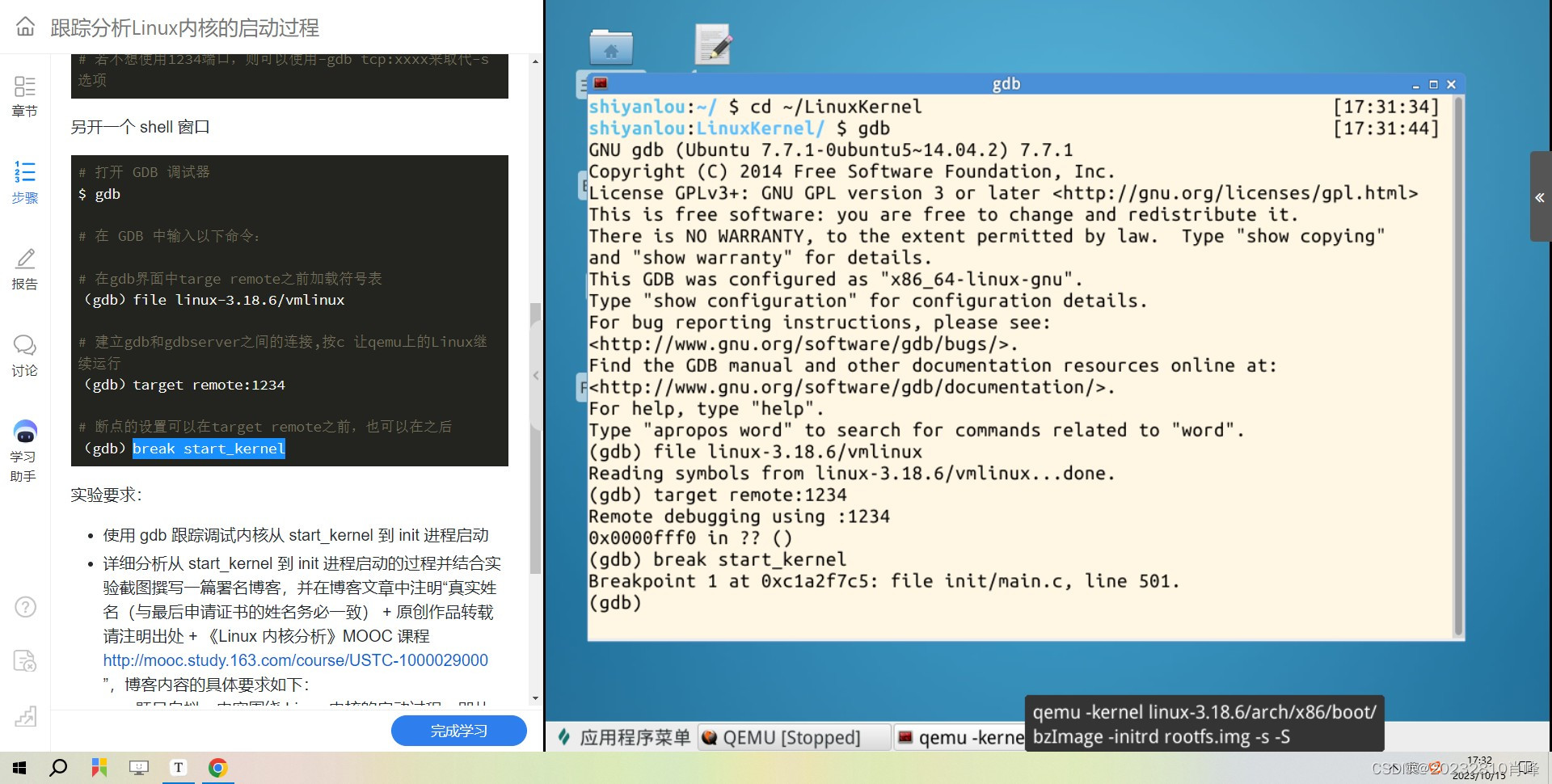Viewport: 1552px width, 784px height.
Task: Click the question-mark help icon
Action: pos(25,607)
